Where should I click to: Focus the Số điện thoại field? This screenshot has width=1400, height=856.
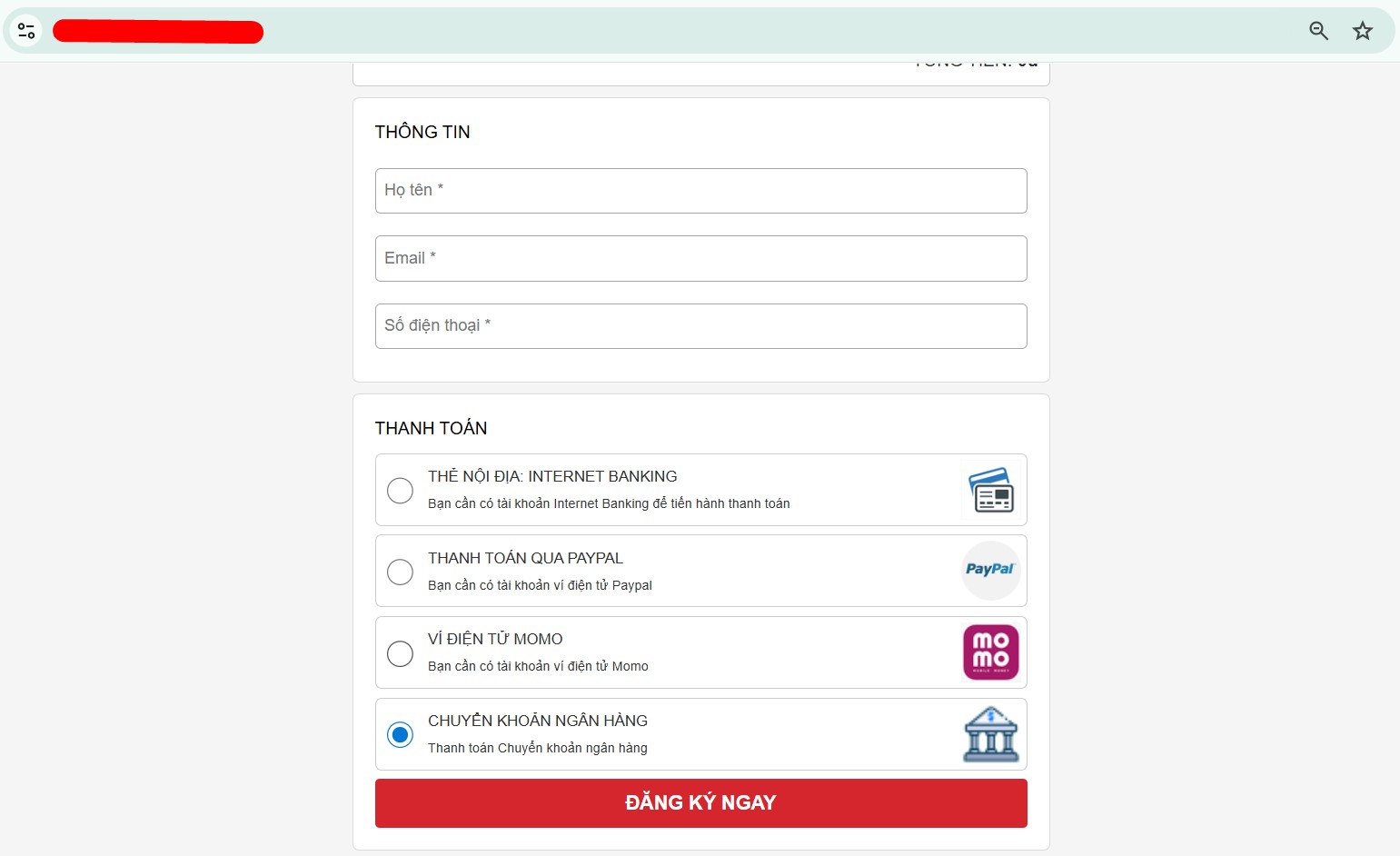click(x=700, y=326)
